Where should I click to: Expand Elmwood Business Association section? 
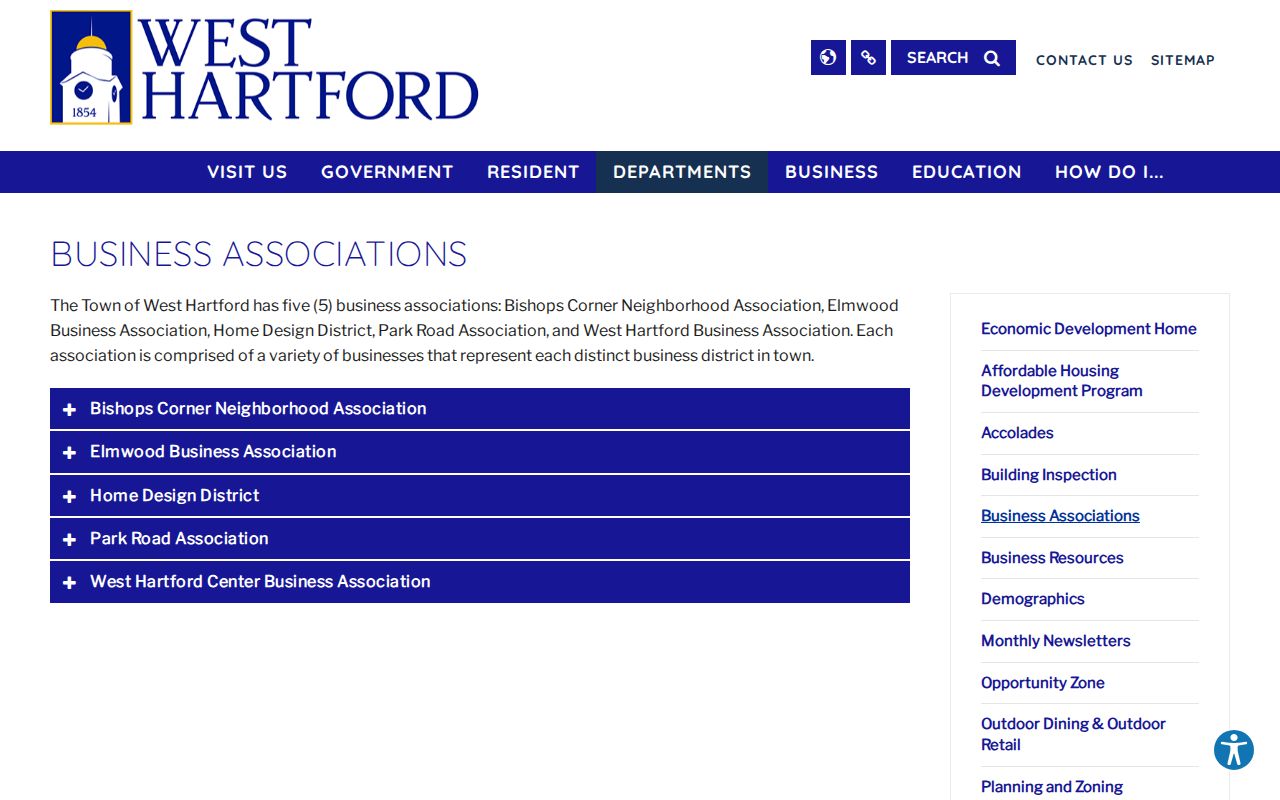pos(480,452)
